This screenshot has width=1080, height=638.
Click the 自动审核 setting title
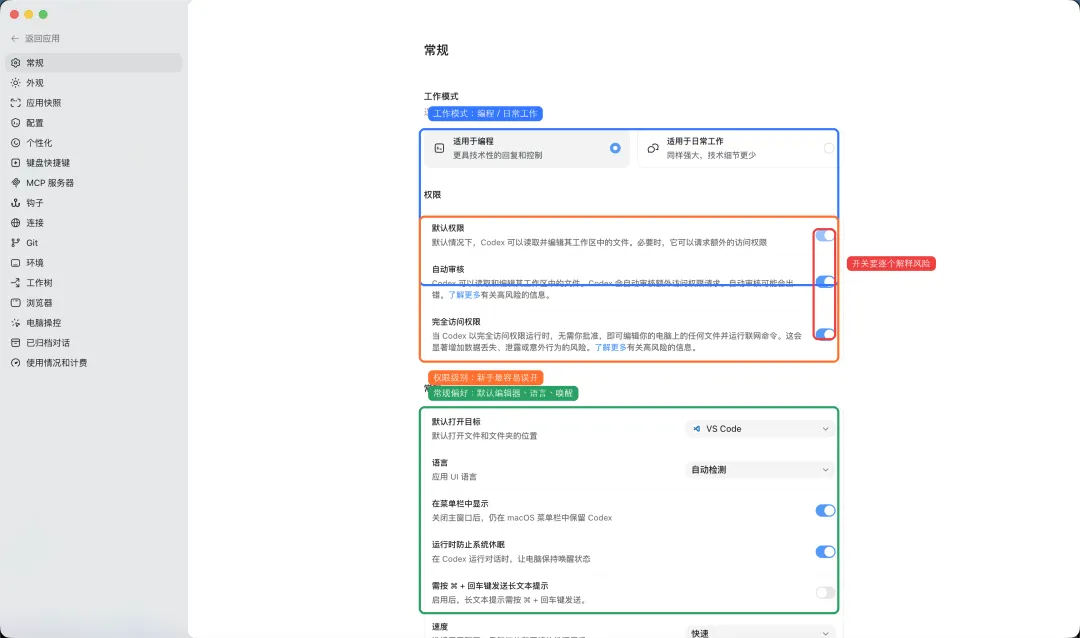point(448,269)
